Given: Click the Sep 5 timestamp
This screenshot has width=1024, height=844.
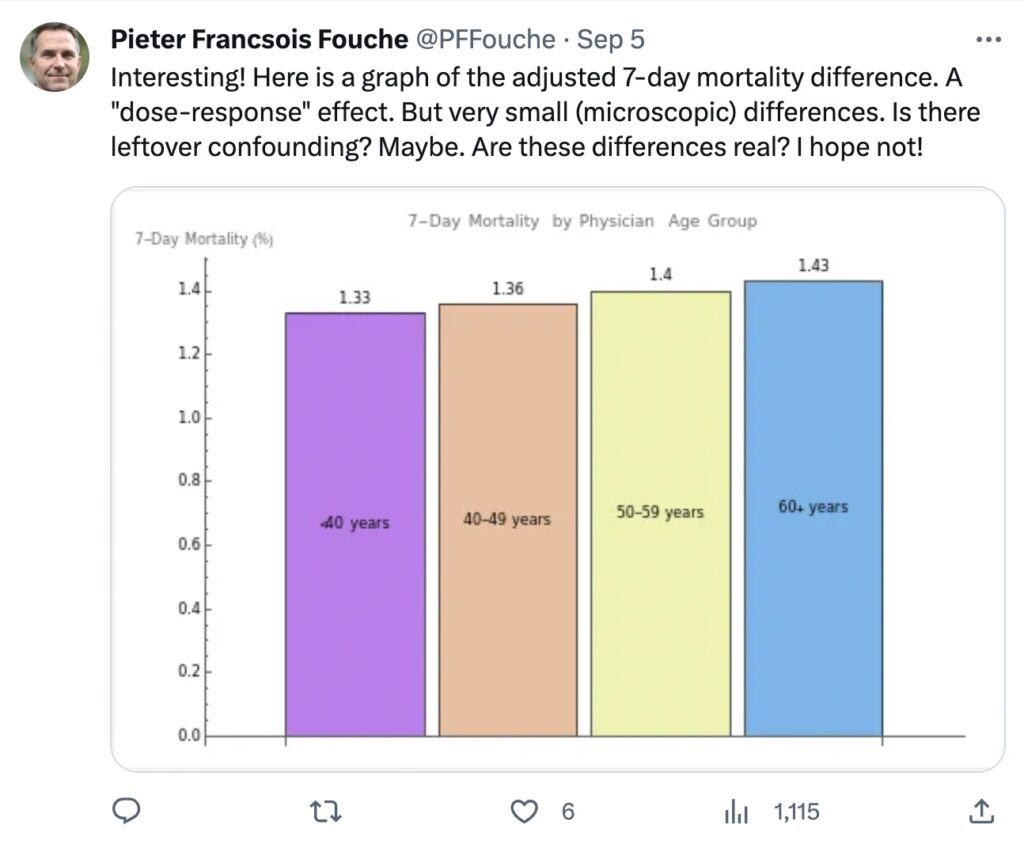Looking at the screenshot, I should tap(611, 40).
